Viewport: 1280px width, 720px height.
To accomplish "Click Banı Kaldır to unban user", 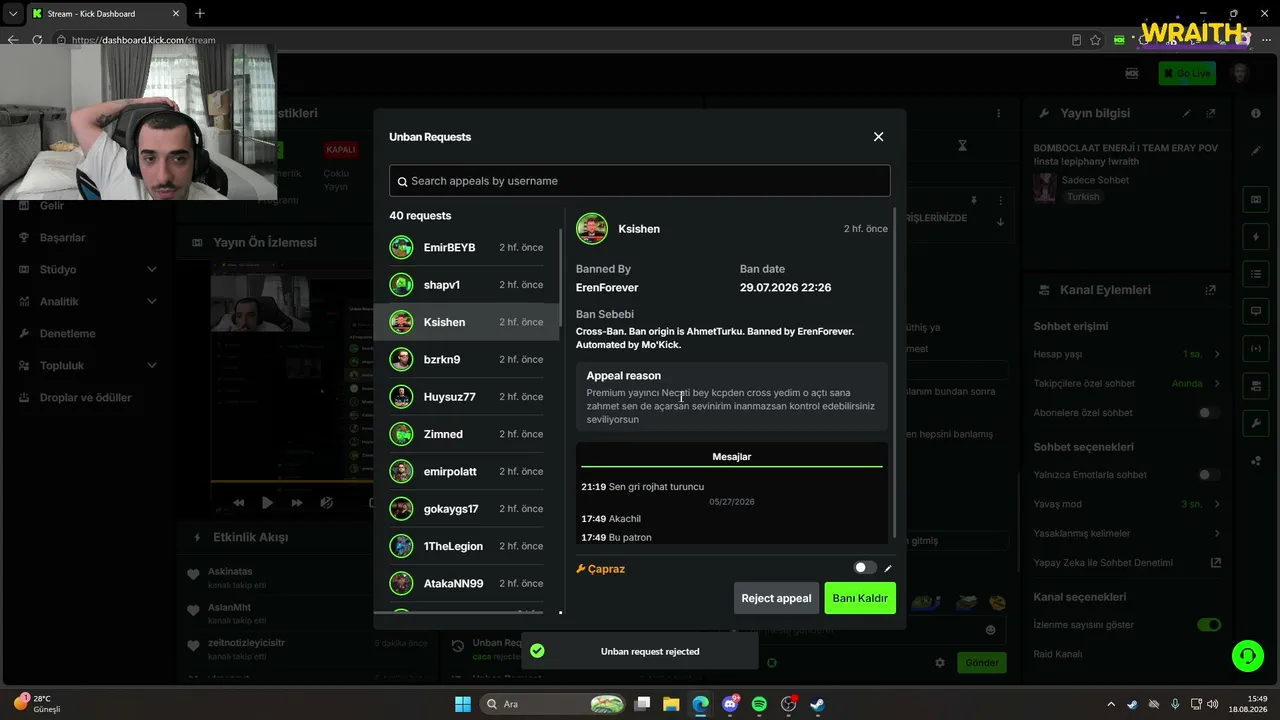I will click(860, 598).
